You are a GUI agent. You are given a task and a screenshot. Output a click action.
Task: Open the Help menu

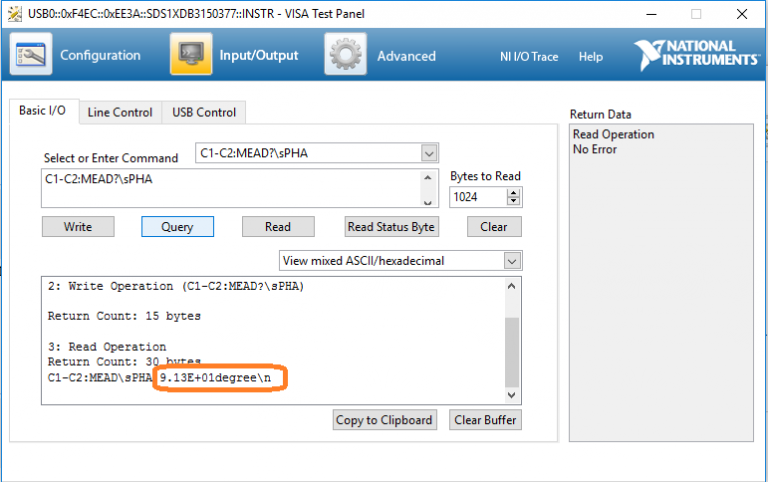pyautogui.click(x=591, y=57)
